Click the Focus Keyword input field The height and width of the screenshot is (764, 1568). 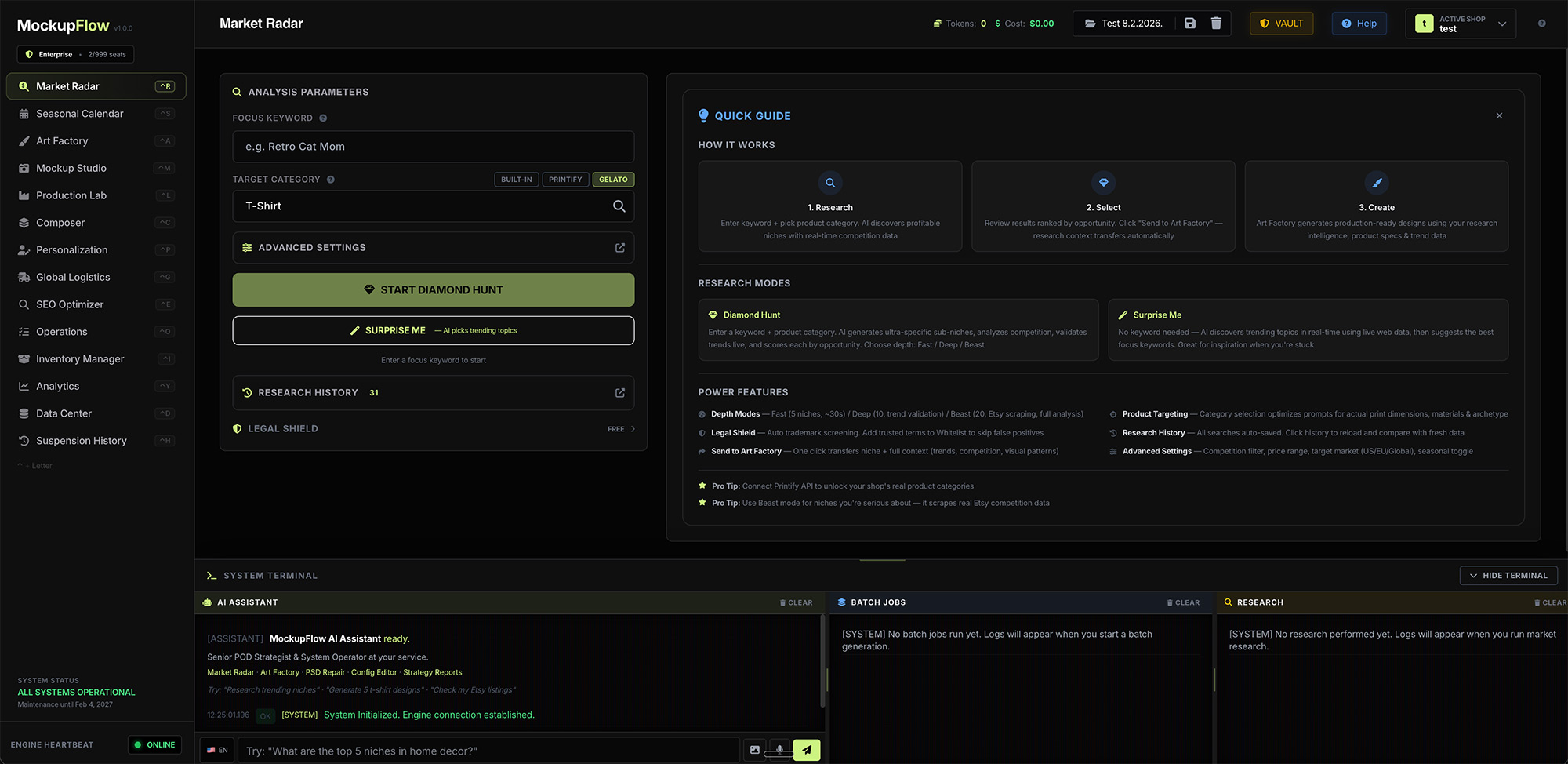(433, 147)
